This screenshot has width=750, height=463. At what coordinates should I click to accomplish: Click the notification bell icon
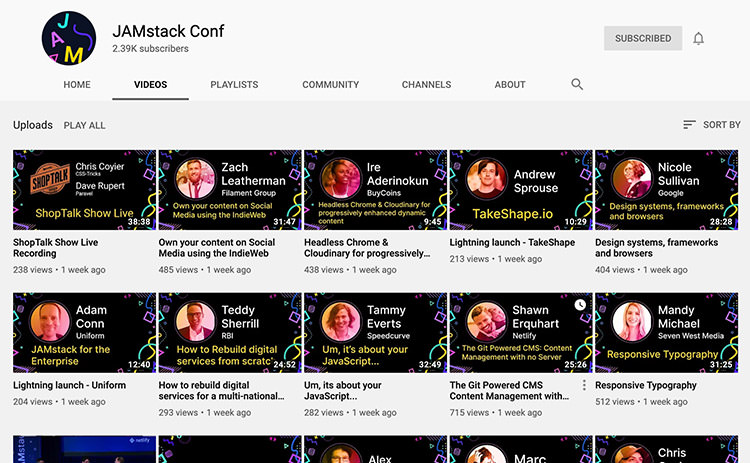(x=698, y=38)
